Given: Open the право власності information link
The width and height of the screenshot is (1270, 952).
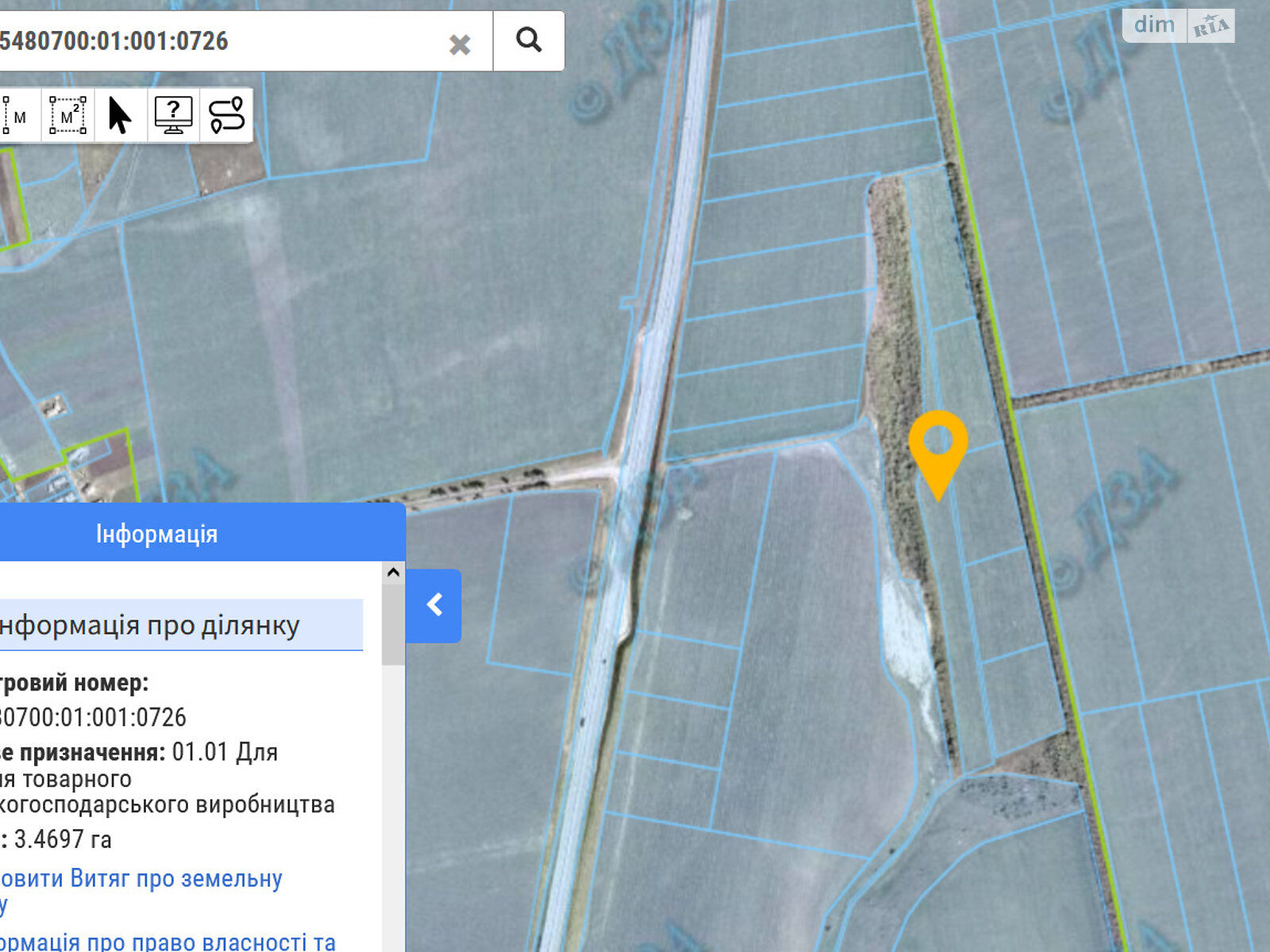Looking at the screenshot, I should coord(167,942).
